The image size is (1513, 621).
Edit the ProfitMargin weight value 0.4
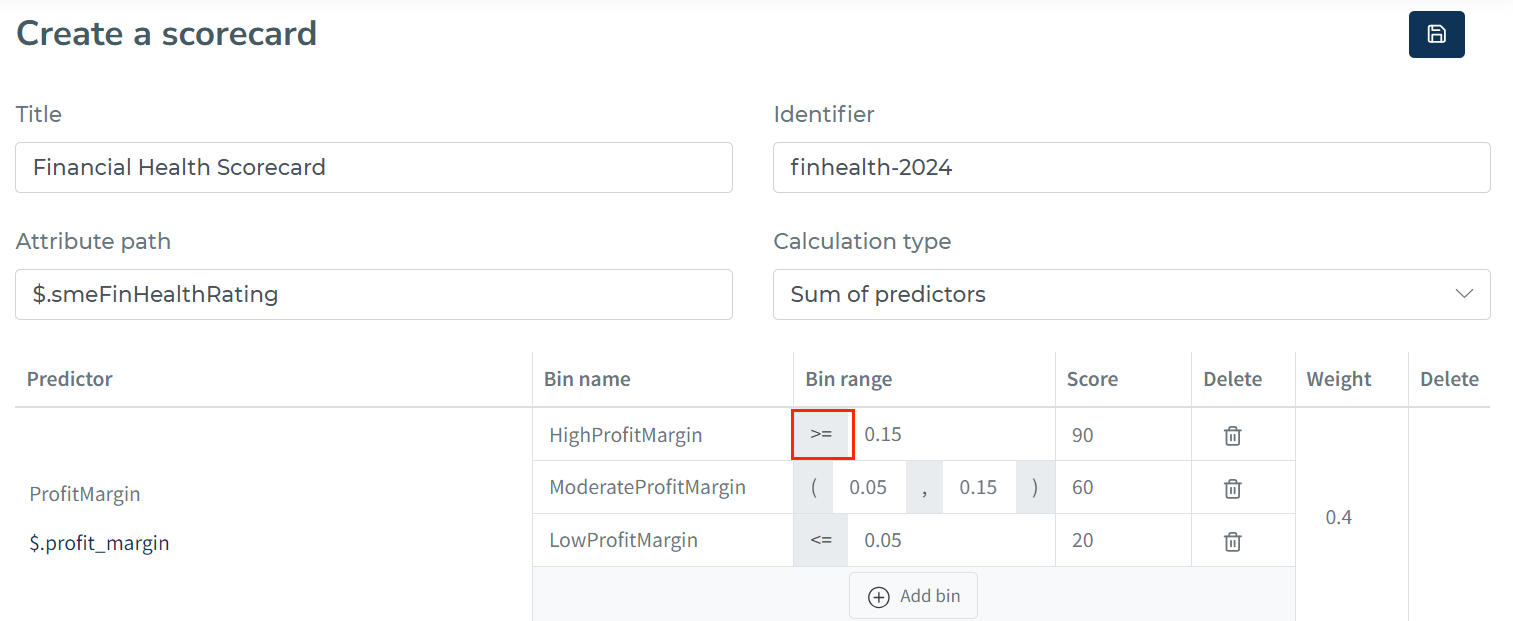tap(1339, 517)
